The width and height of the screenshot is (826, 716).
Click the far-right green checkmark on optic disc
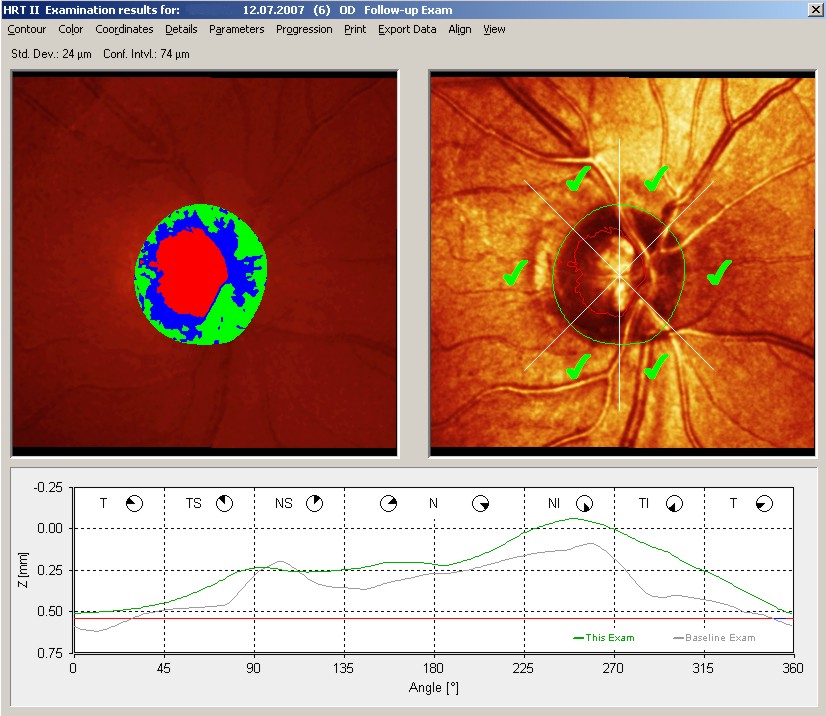(x=719, y=271)
